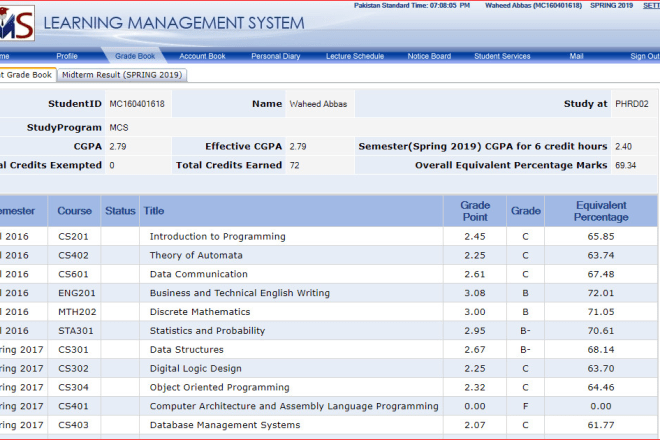Open Mail from the navigation bar
Image resolution: width=660 pixels, height=440 pixels.
(x=576, y=56)
